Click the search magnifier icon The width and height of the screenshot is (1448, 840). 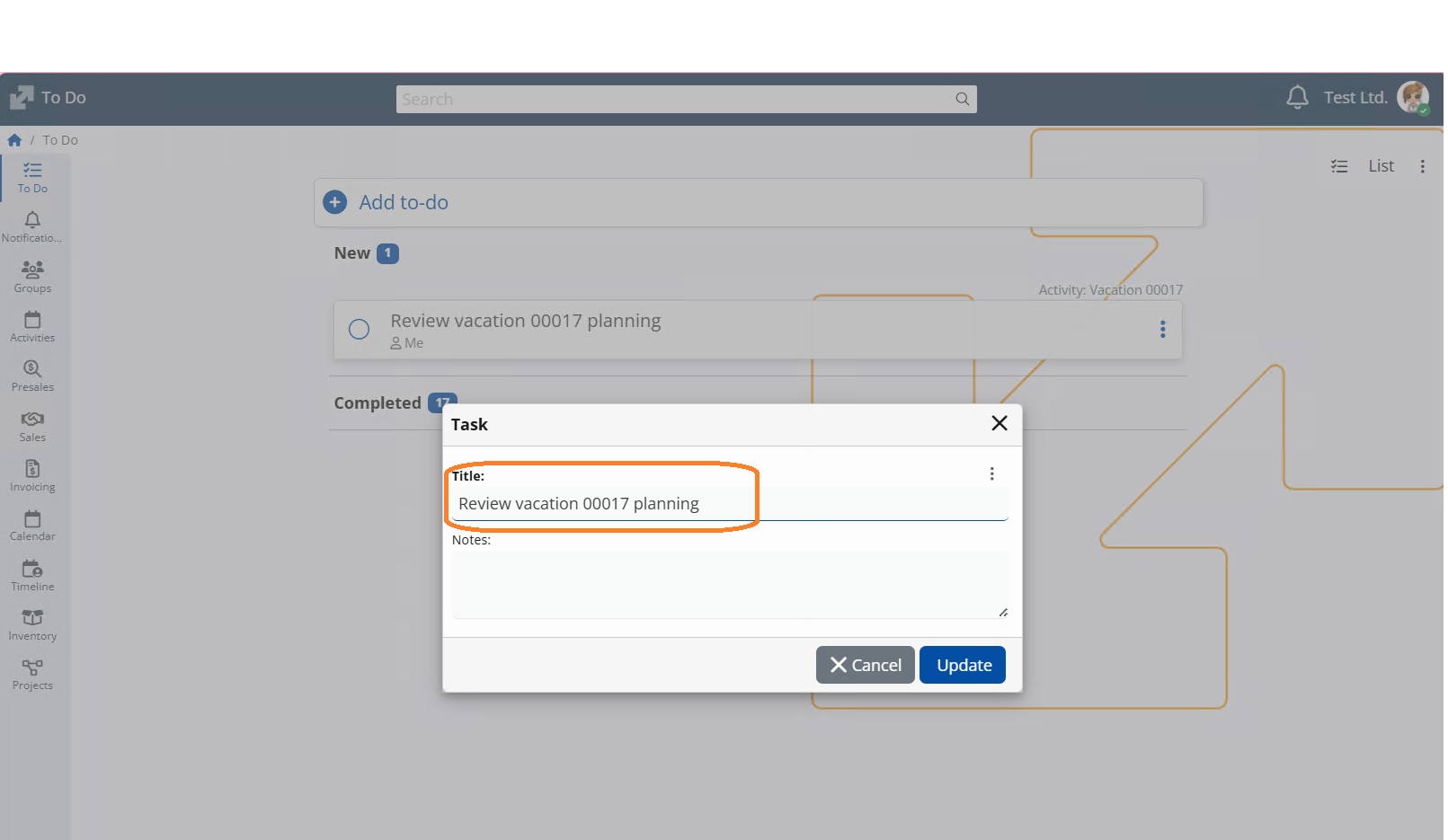962,99
